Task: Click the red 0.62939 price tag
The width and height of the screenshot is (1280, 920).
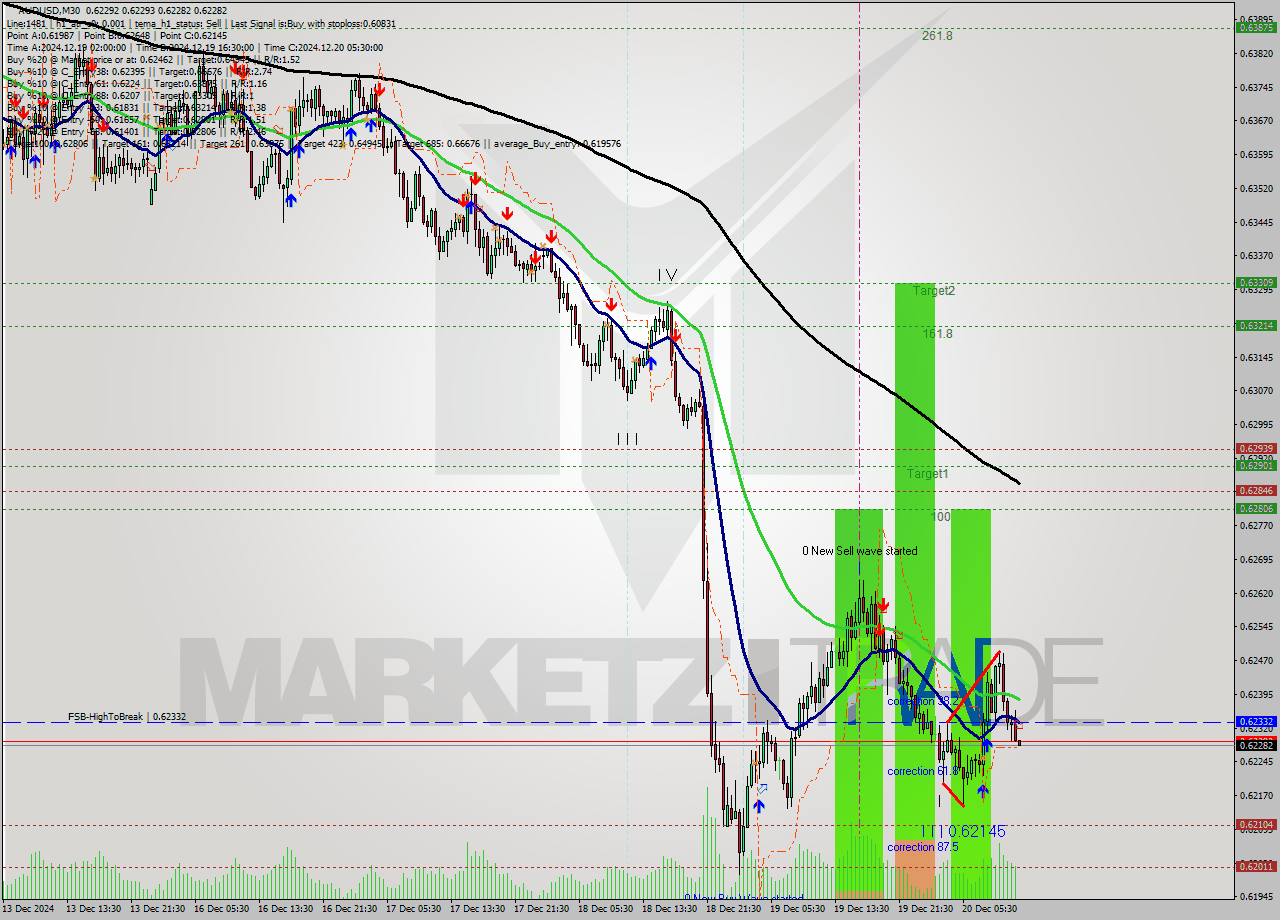Action: [1256, 449]
